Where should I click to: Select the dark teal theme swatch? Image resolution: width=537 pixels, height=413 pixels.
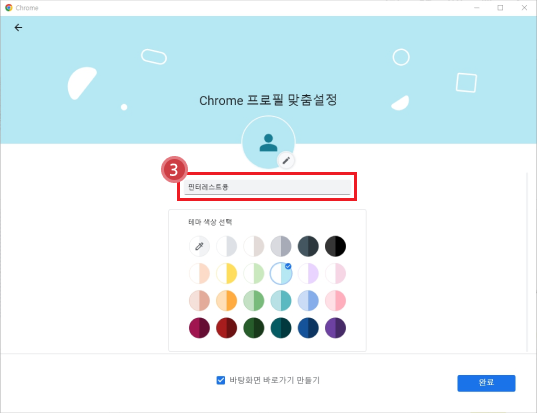coord(281,328)
